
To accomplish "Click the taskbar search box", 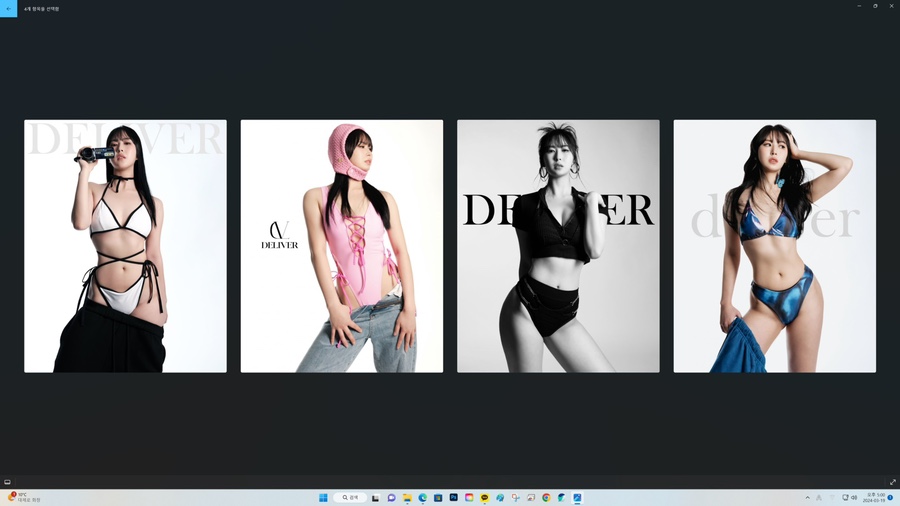I will click(x=350, y=498).
